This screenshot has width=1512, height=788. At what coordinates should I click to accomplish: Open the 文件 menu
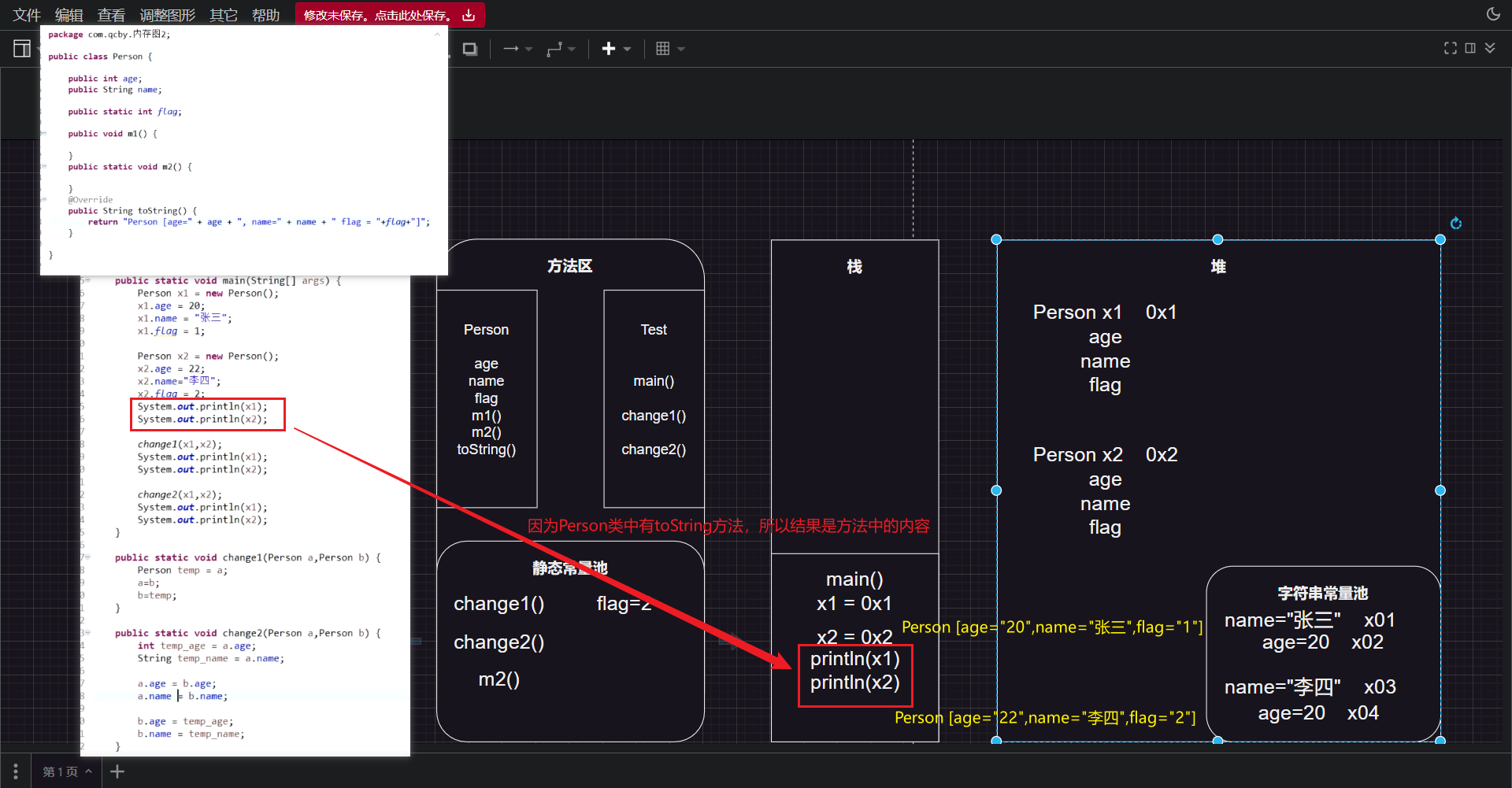pyautogui.click(x=27, y=15)
